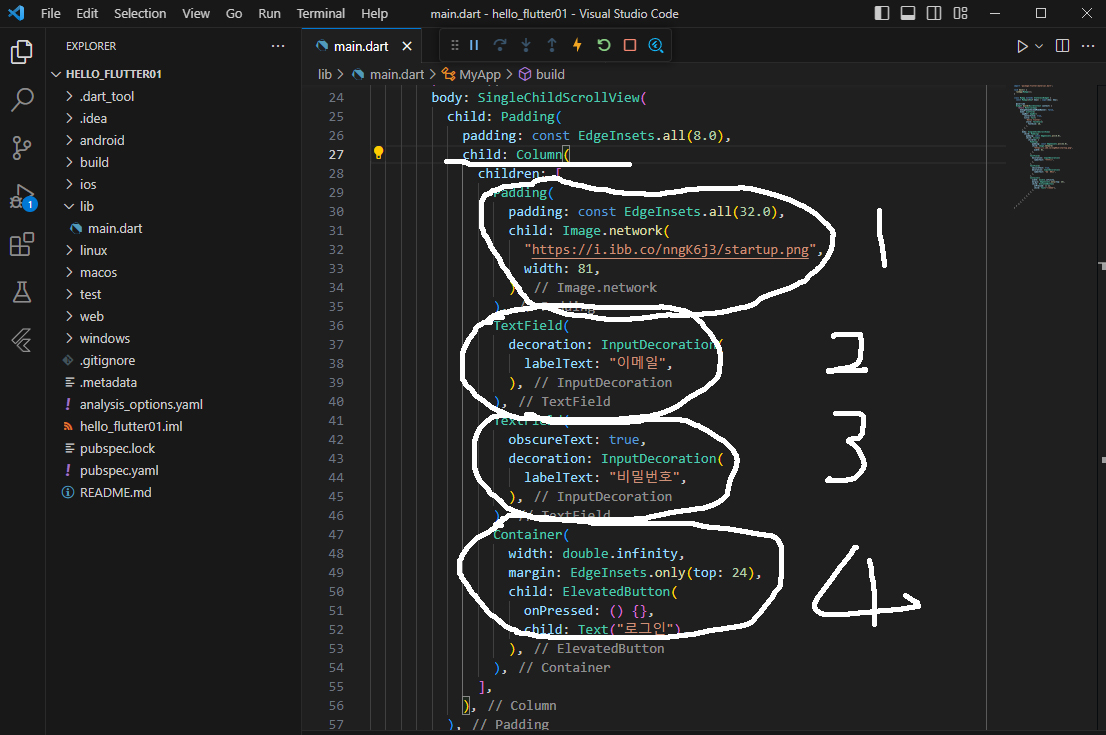Open run options dropdown arrow

(1039, 46)
